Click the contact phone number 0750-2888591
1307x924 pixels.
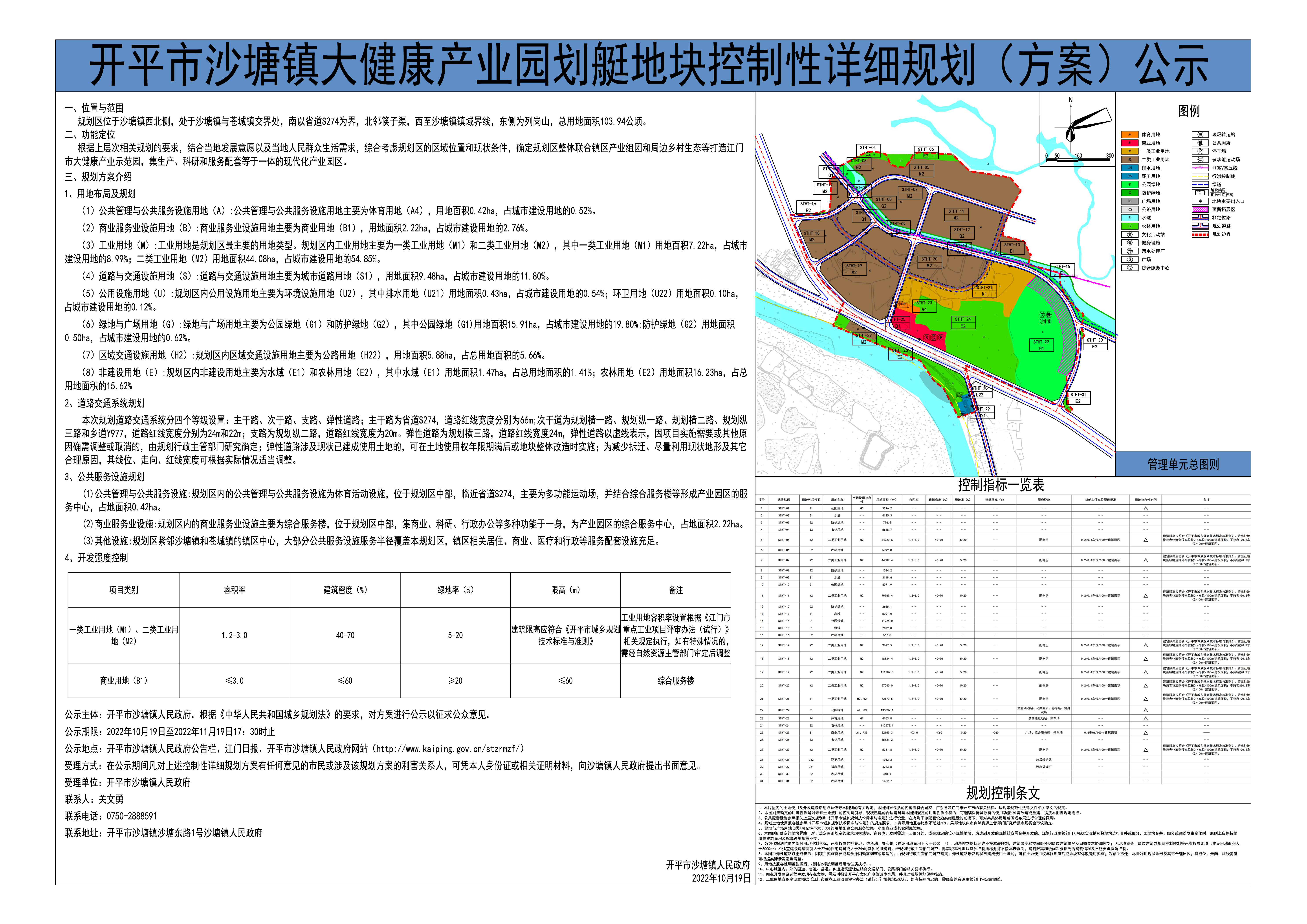point(132,816)
